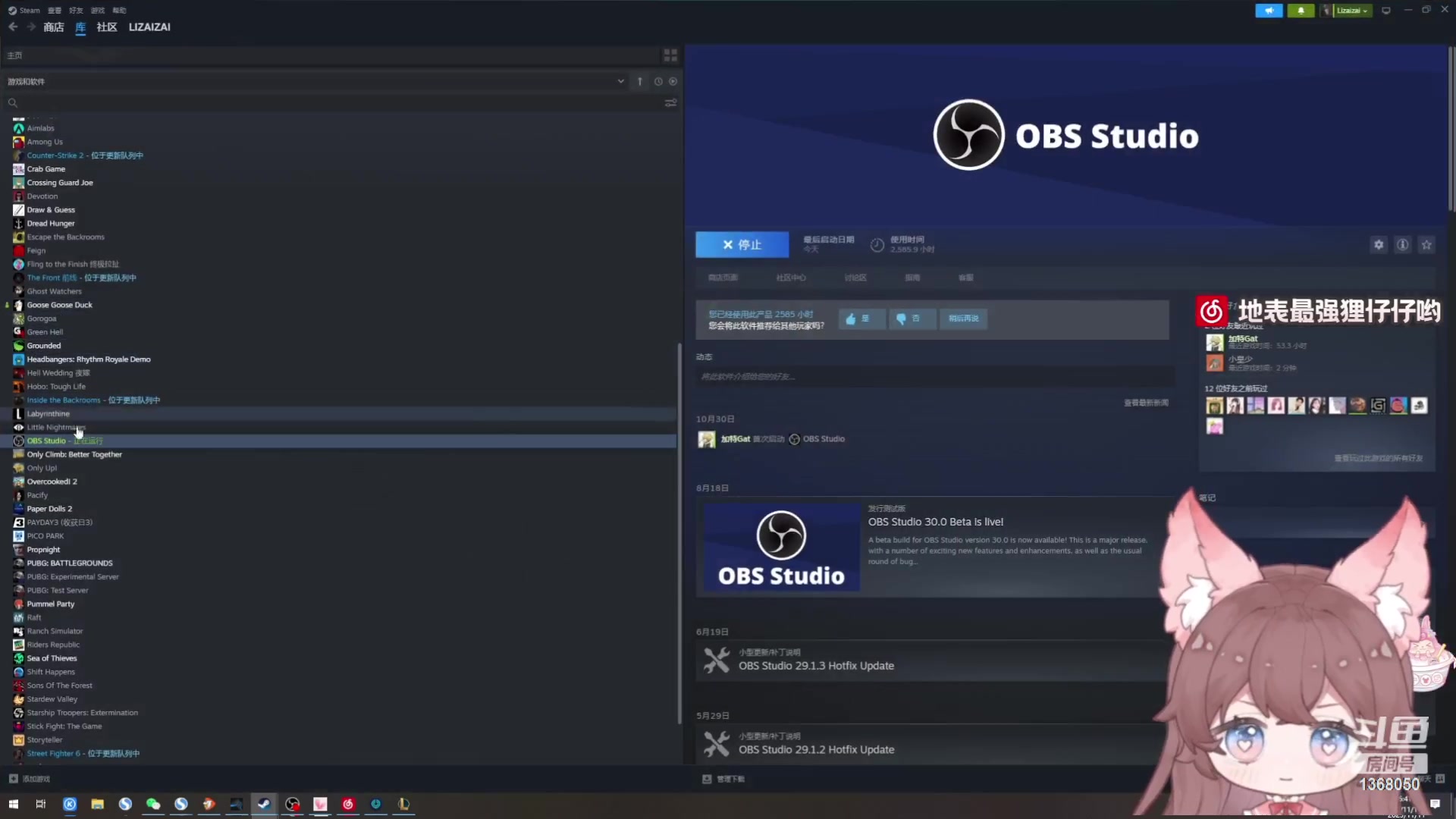The image size is (1456, 819).
Task: Expand the 游戏和软件 category dropdown
Action: (620, 81)
